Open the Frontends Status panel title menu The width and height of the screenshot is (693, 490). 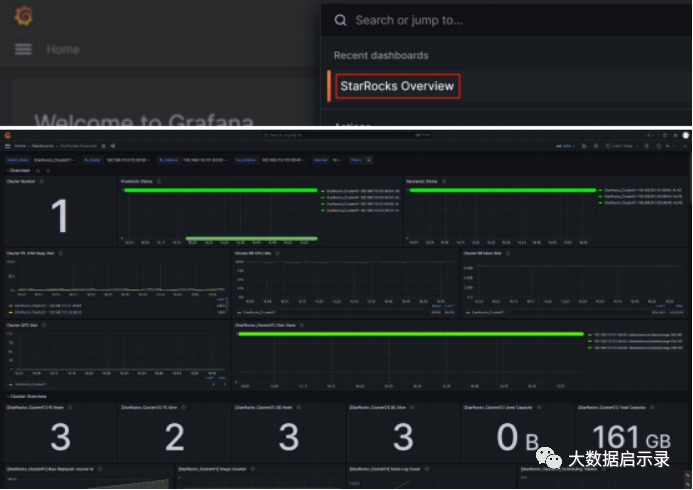point(137,181)
